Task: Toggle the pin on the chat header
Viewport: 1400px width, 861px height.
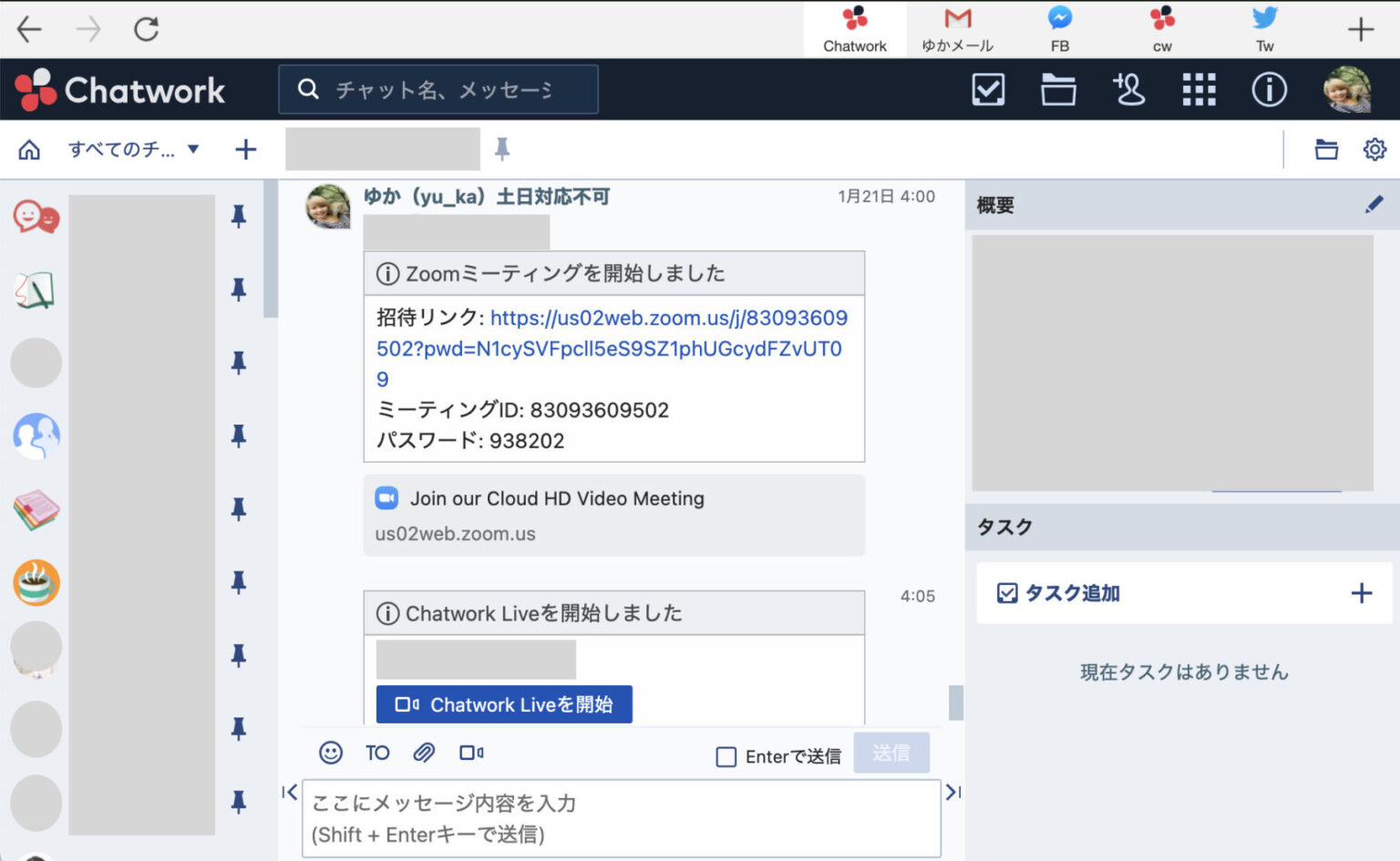Action: point(501,149)
